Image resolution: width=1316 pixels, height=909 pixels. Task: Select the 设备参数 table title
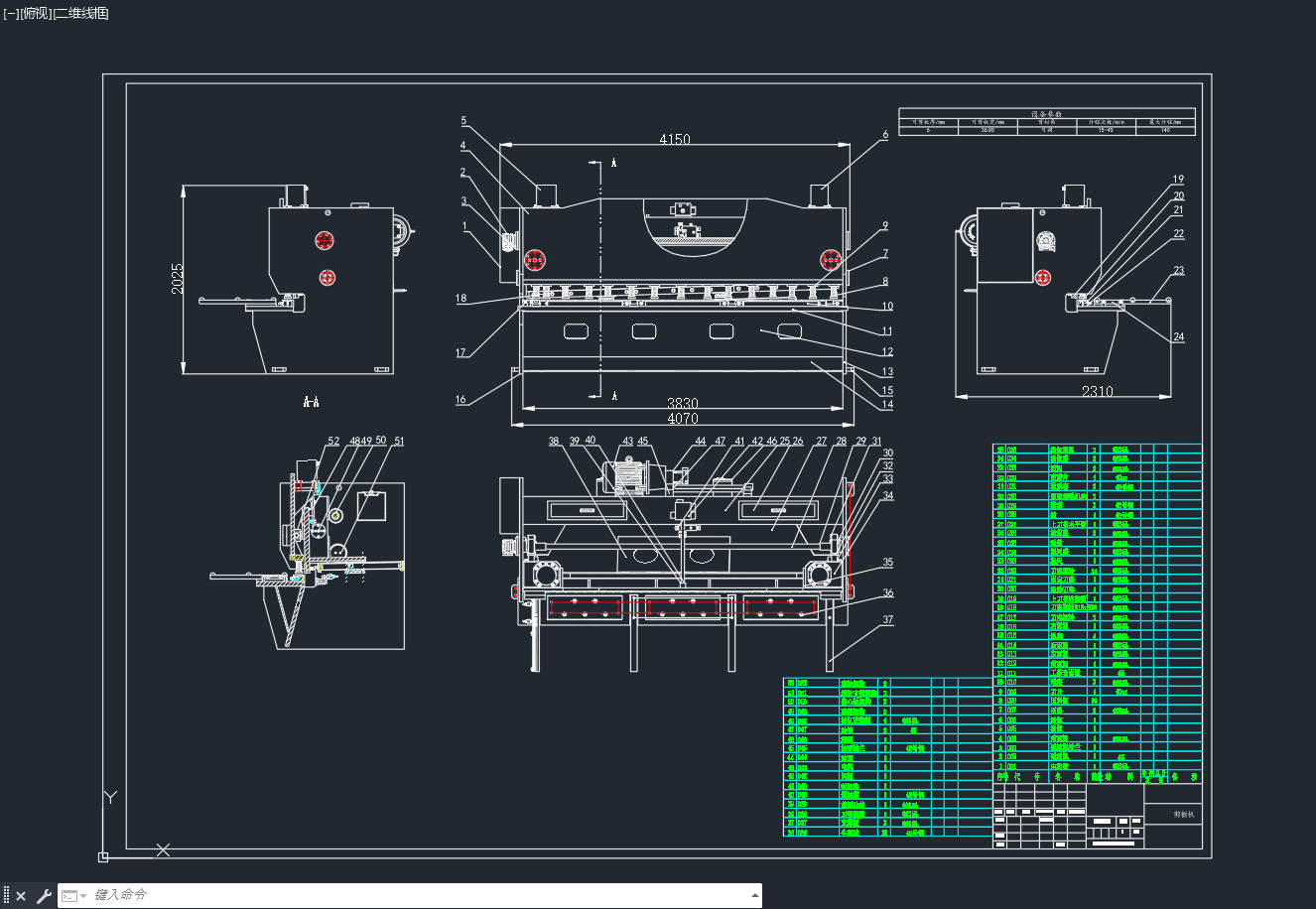[1046, 114]
